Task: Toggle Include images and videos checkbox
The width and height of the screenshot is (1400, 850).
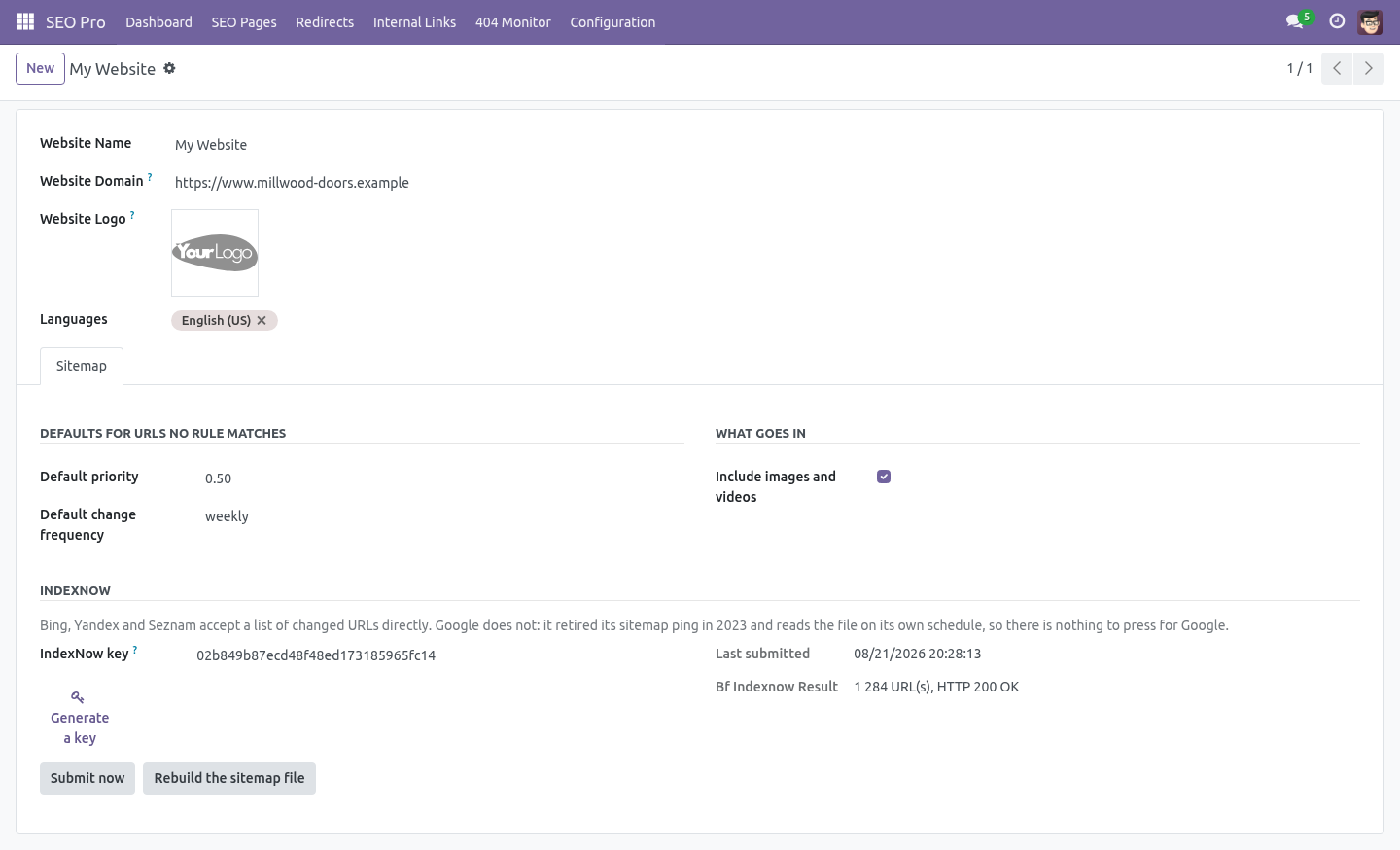Action: (884, 477)
